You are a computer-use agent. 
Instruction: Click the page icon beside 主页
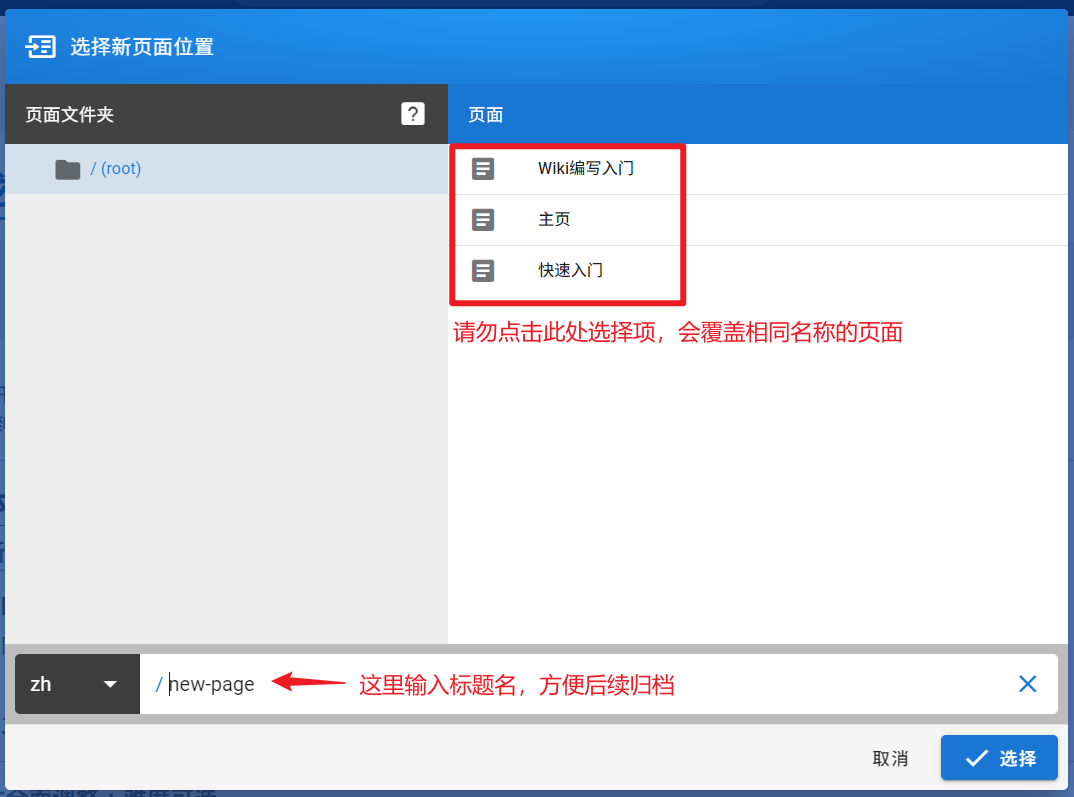(483, 220)
